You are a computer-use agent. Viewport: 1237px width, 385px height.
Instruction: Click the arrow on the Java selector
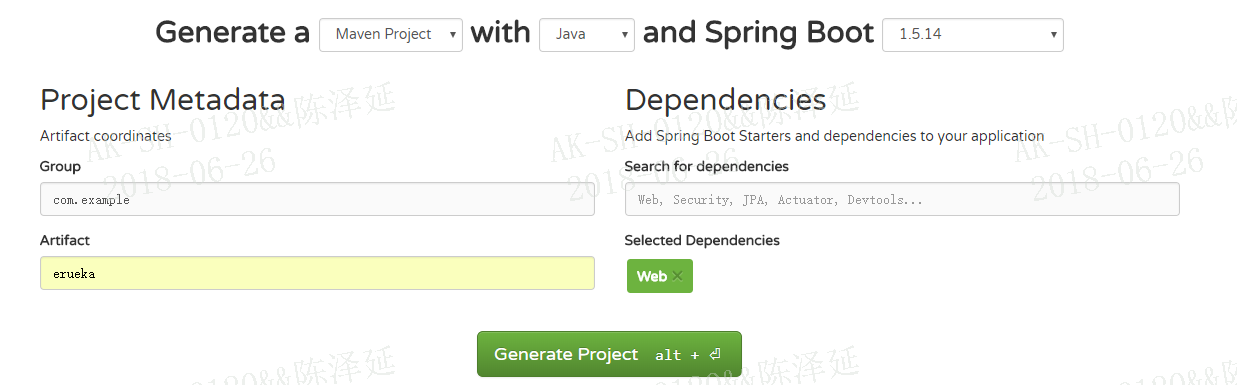coord(624,35)
